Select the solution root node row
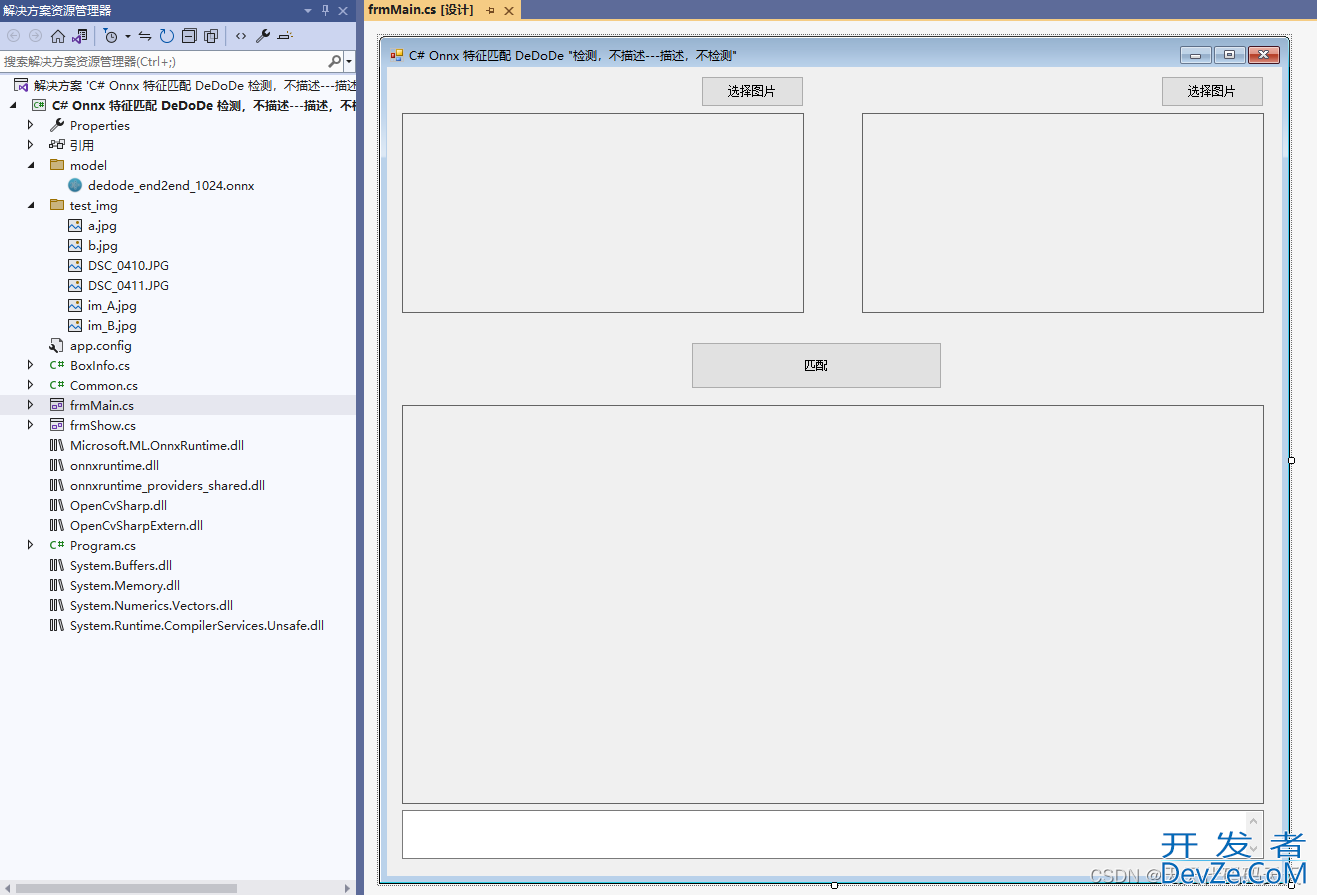The image size is (1317, 895). pyautogui.click(x=178, y=85)
